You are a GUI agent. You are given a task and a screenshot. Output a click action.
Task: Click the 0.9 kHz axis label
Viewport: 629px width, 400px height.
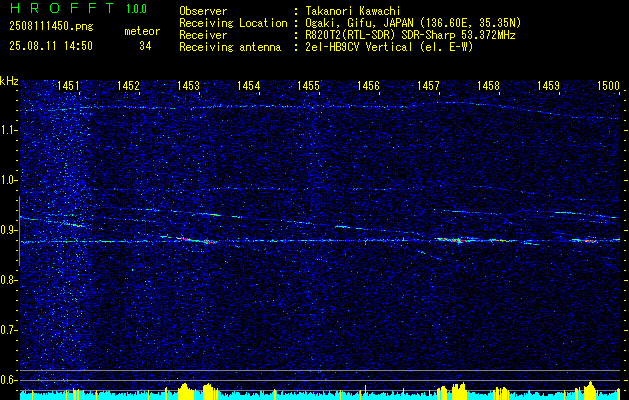tap(9, 230)
